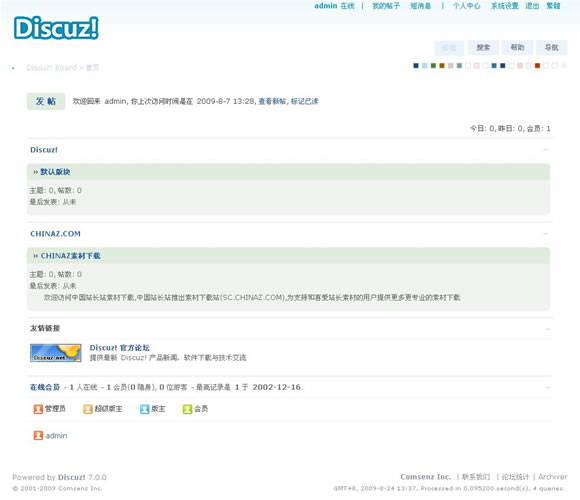Click the 查看新帖 link
The height and width of the screenshot is (500, 580).
point(272,101)
